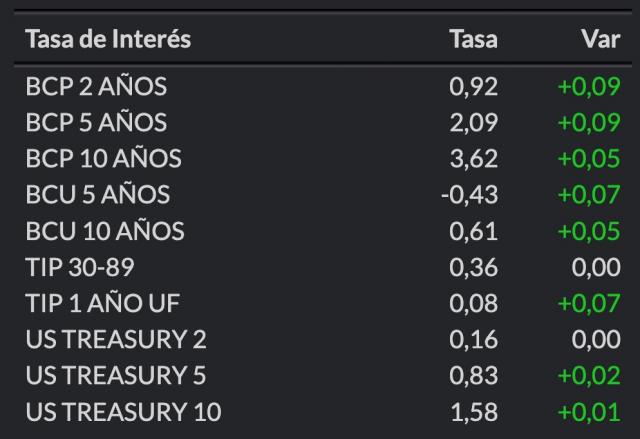640x439 pixels.
Task: Click the +0,02 variation value
Action: (589, 375)
